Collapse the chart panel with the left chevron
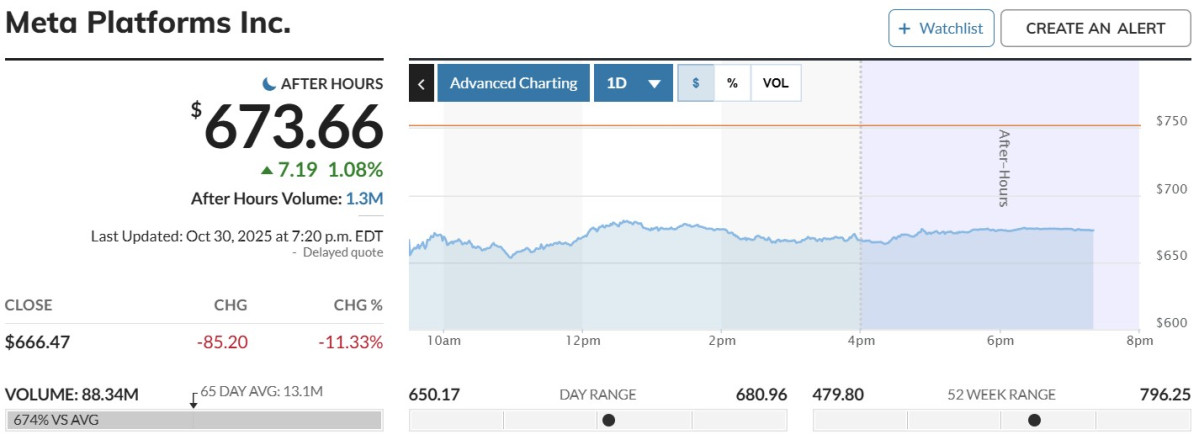Screen dimensions: 1199x445 point(421,83)
